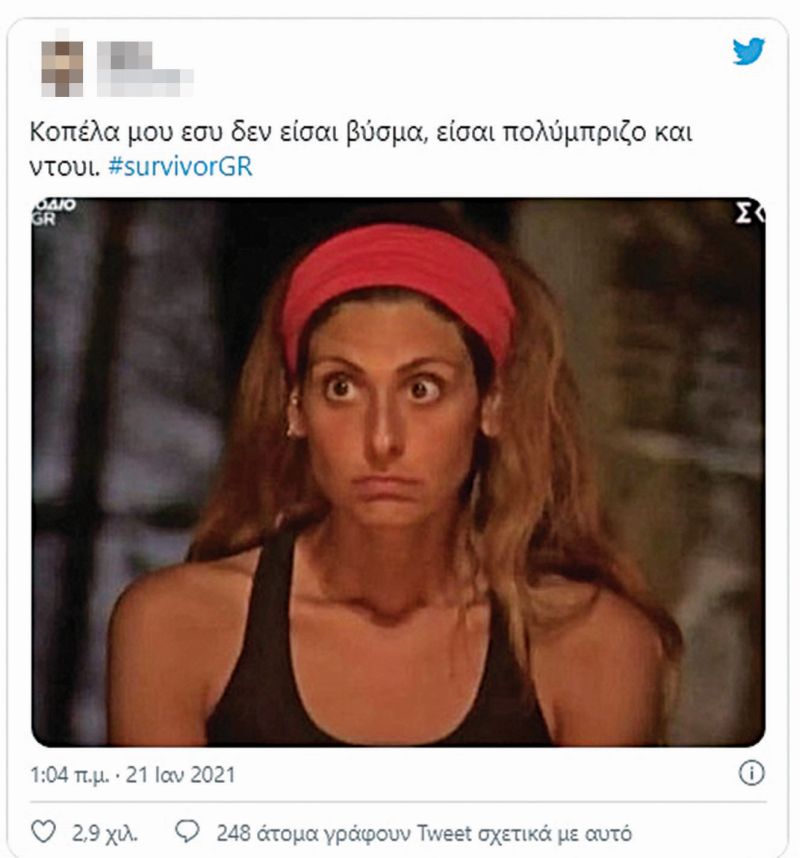Click the 2,9 χιλ. like count

(x=105, y=833)
